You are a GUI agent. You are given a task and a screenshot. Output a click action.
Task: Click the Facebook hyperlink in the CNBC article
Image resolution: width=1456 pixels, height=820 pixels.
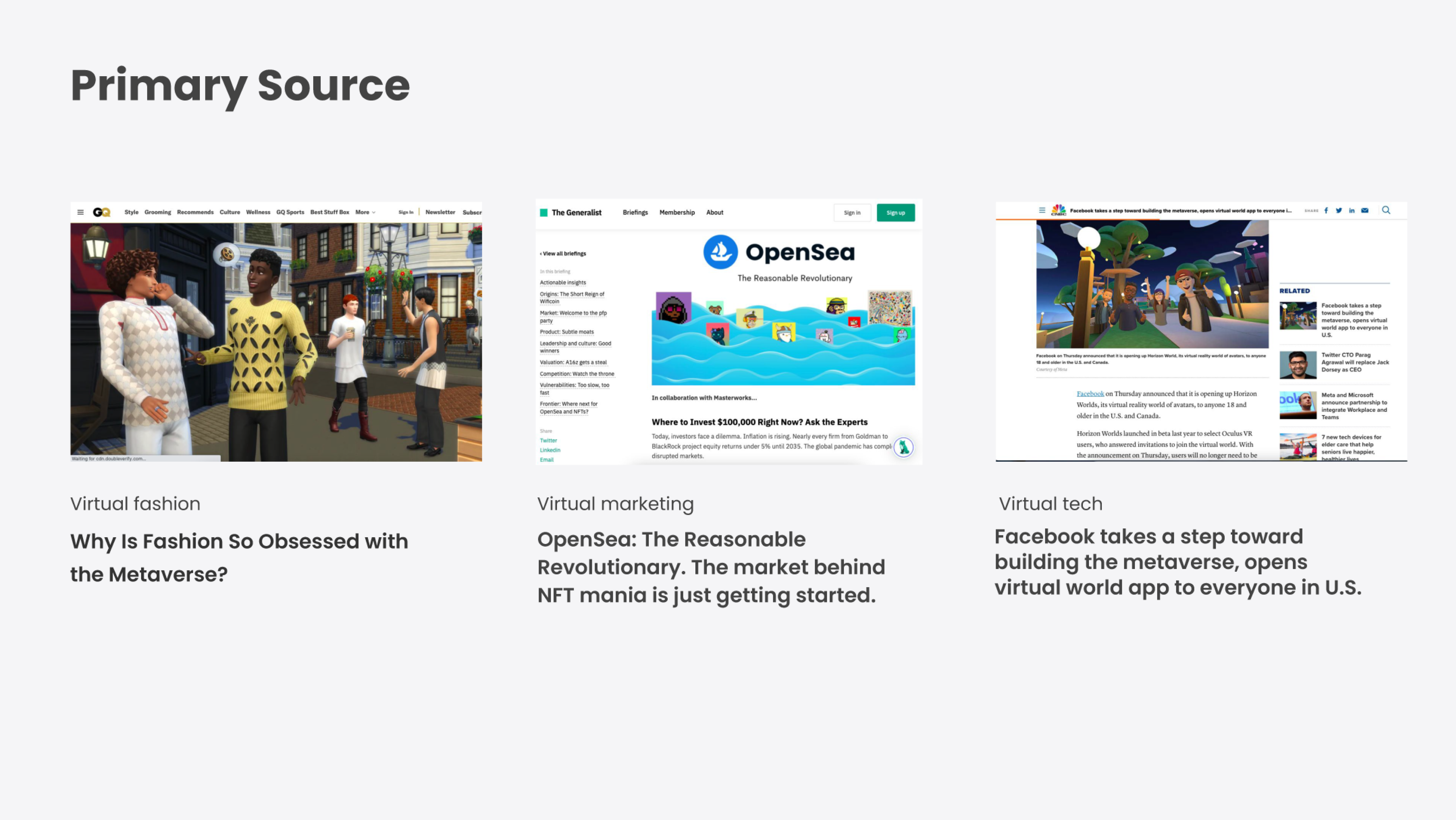(x=1090, y=394)
